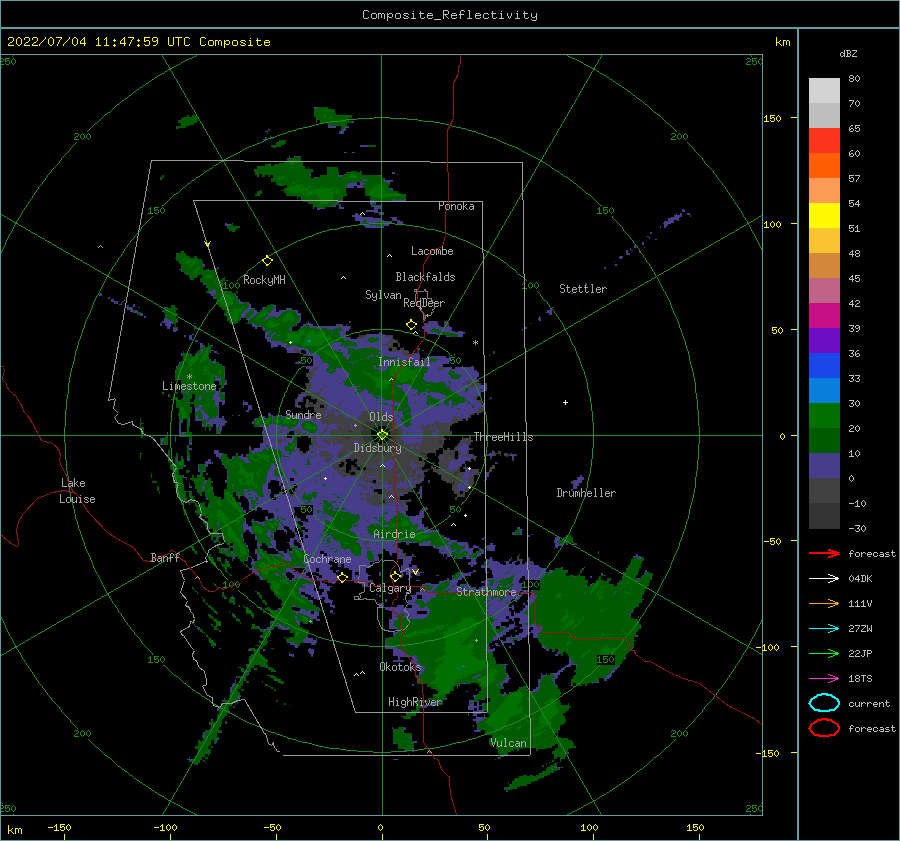Click the Lake Louise label
The width and height of the screenshot is (900, 841).
(77, 491)
